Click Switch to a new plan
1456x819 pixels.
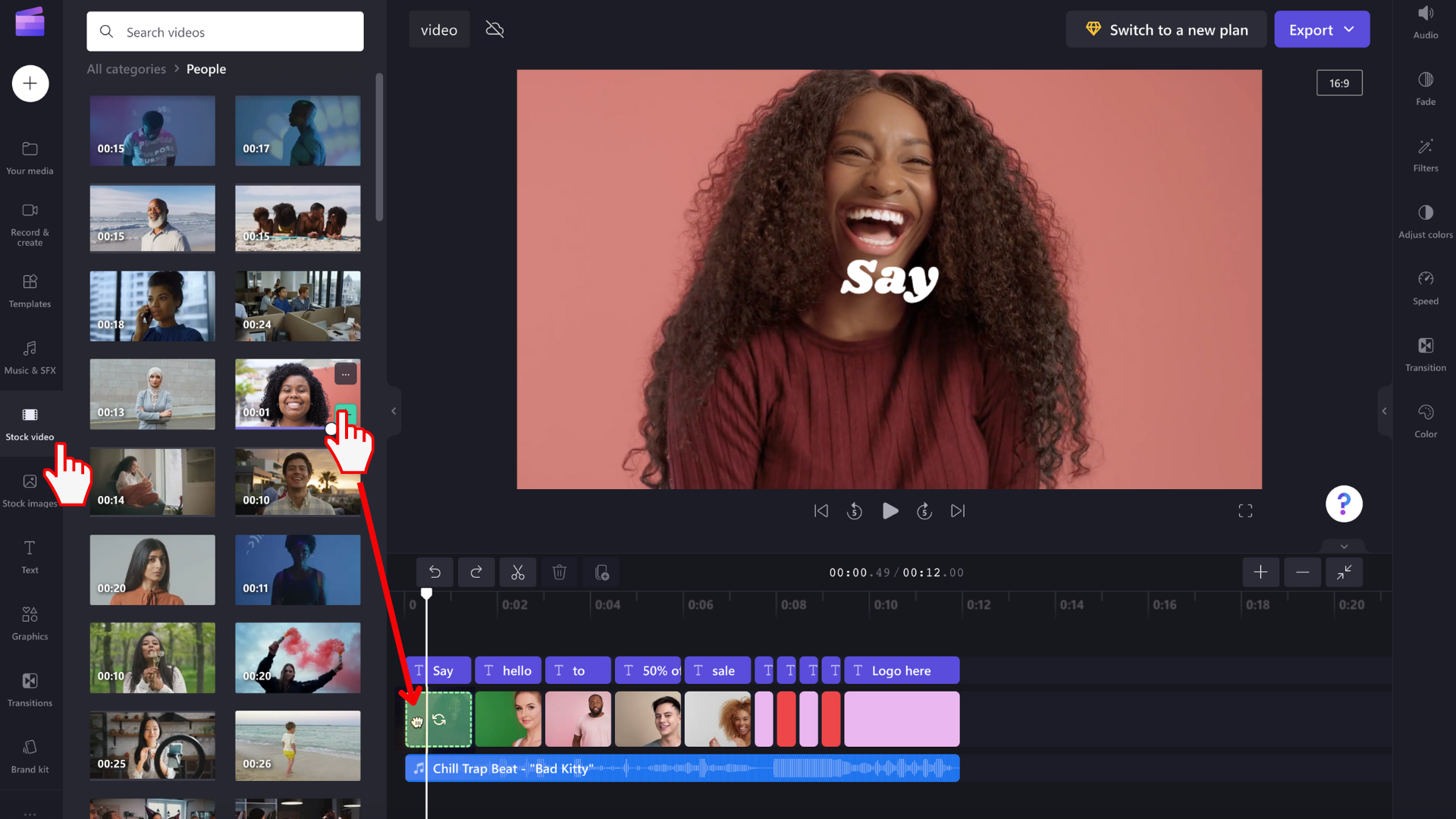[1166, 30]
